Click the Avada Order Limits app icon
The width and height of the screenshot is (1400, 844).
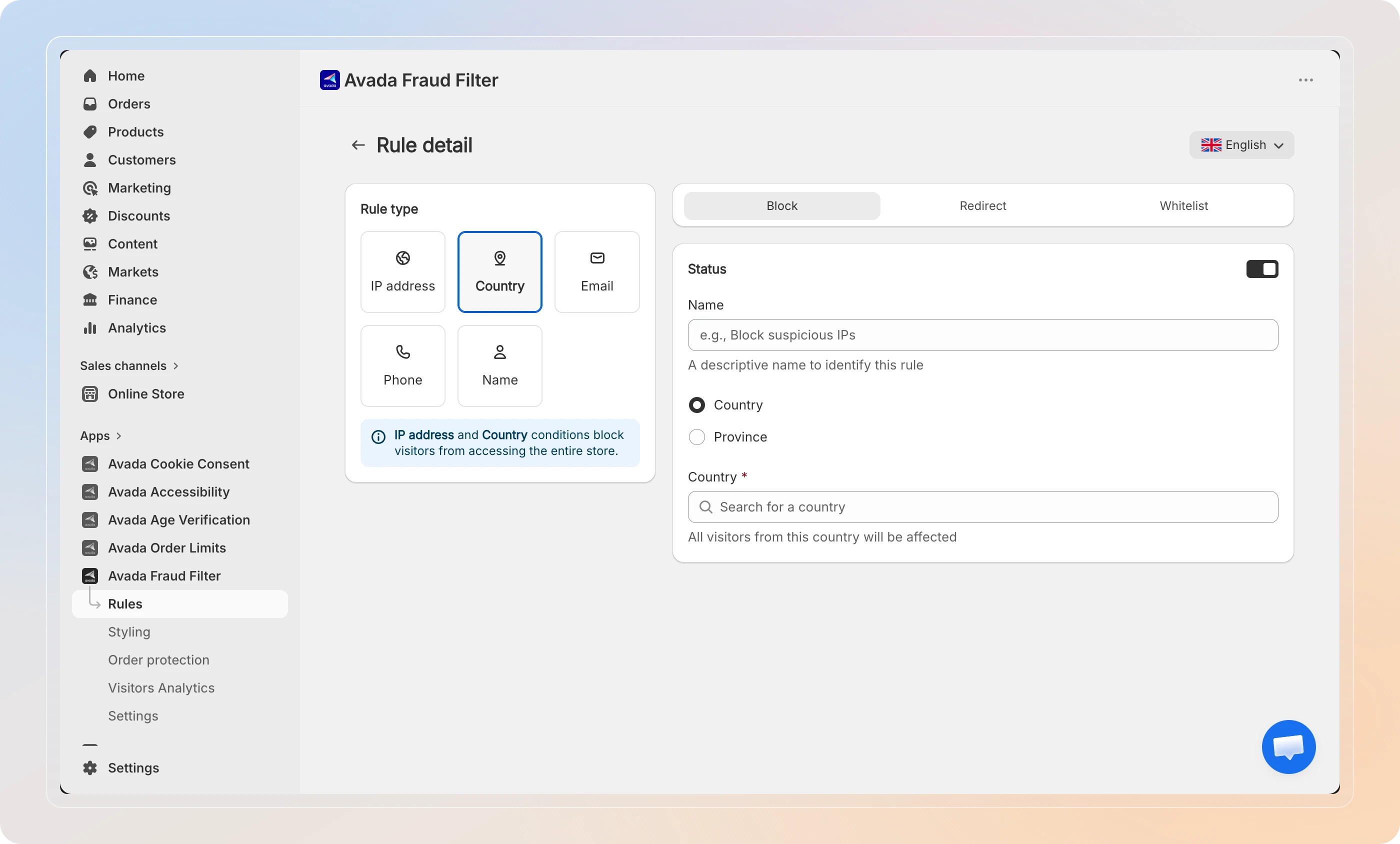coord(90,548)
